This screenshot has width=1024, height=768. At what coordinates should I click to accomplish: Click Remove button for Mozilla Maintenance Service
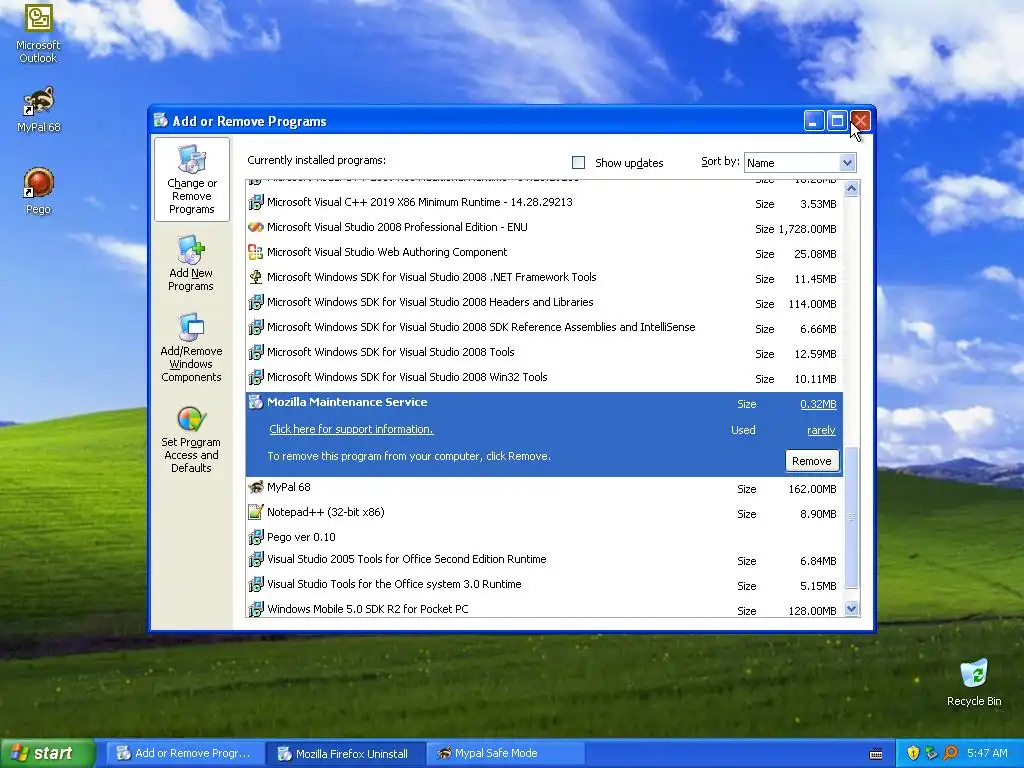coord(812,461)
